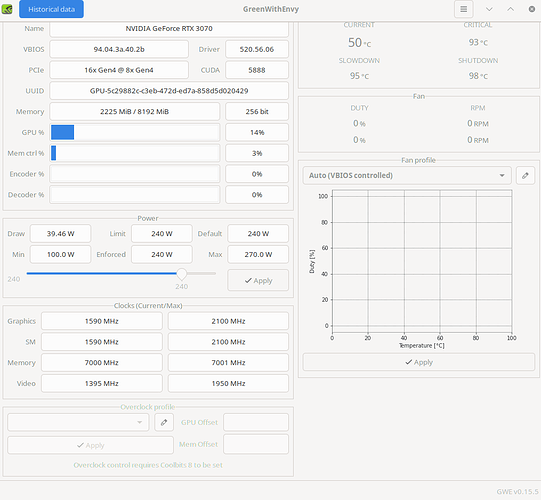Image resolution: width=541 pixels, height=500 pixels.
Task: Select the NVIDIA GeForce RTX 3070 name field
Action: point(169,29)
